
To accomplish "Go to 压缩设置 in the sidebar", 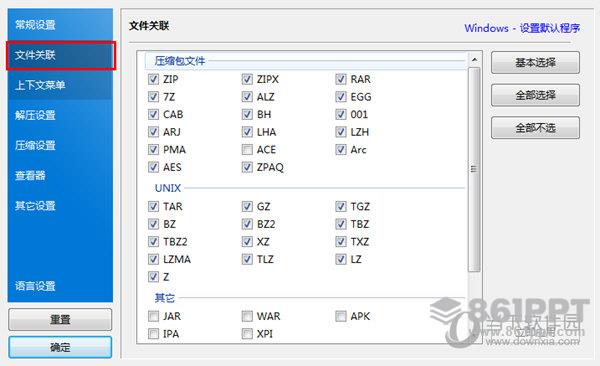I will (x=60, y=145).
